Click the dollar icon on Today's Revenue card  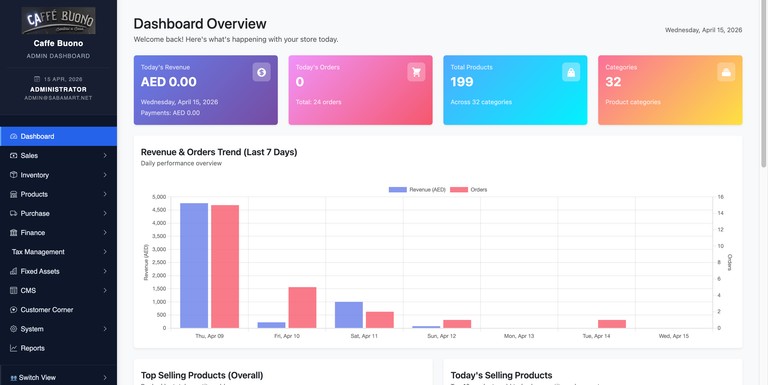(x=262, y=72)
